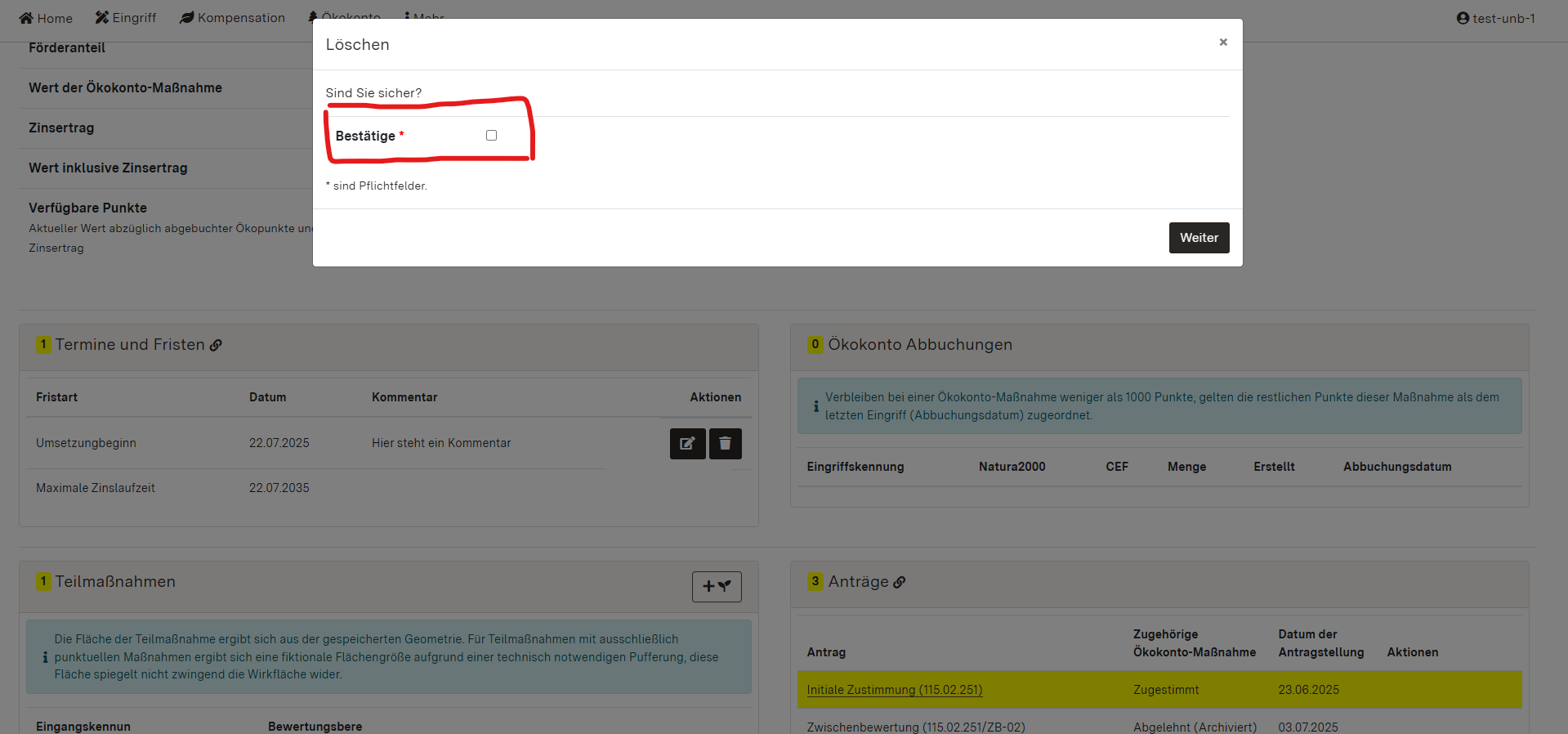Screen dimensions: 1568x734
Task: Click the Fristart column header
Action: (x=56, y=397)
